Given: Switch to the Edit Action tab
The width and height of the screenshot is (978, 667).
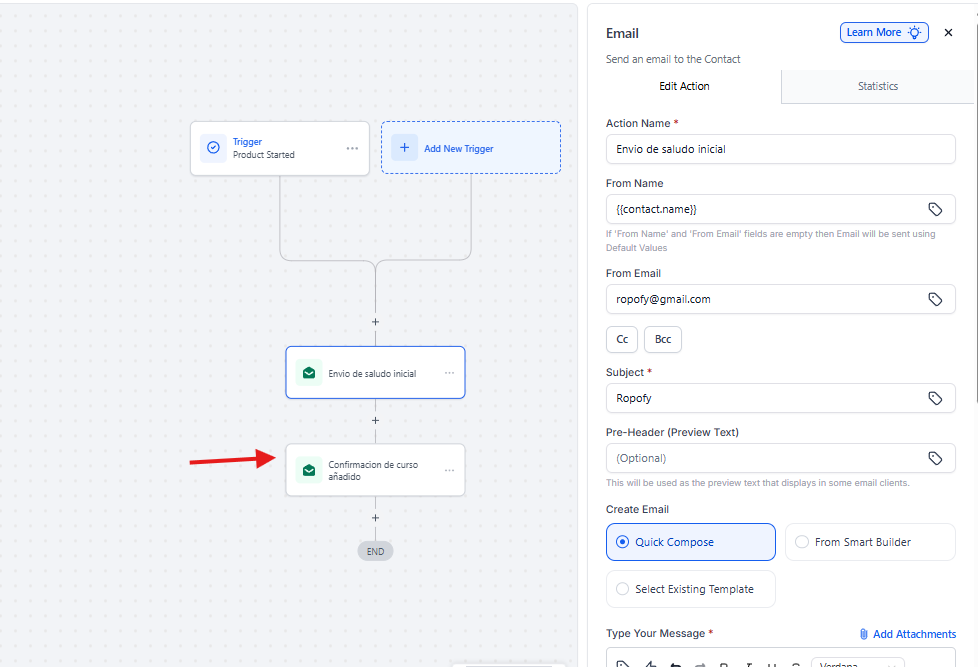Looking at the screenshot, I should click(x=684, y=86).
